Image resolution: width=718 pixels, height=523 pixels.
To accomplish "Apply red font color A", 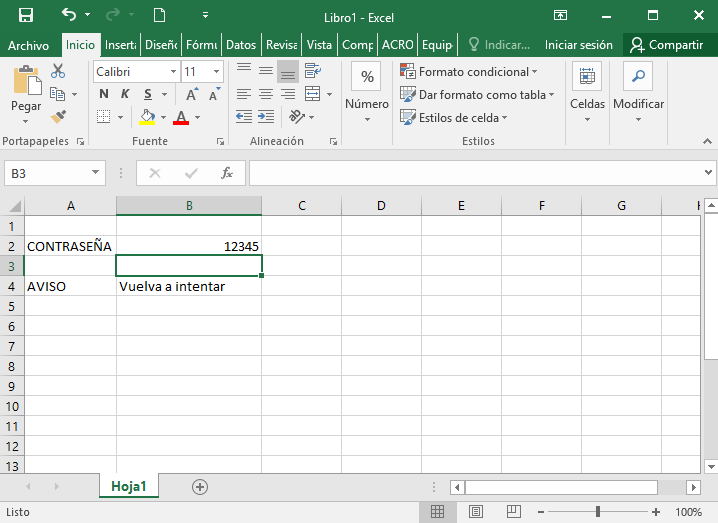I will (181, 117).
